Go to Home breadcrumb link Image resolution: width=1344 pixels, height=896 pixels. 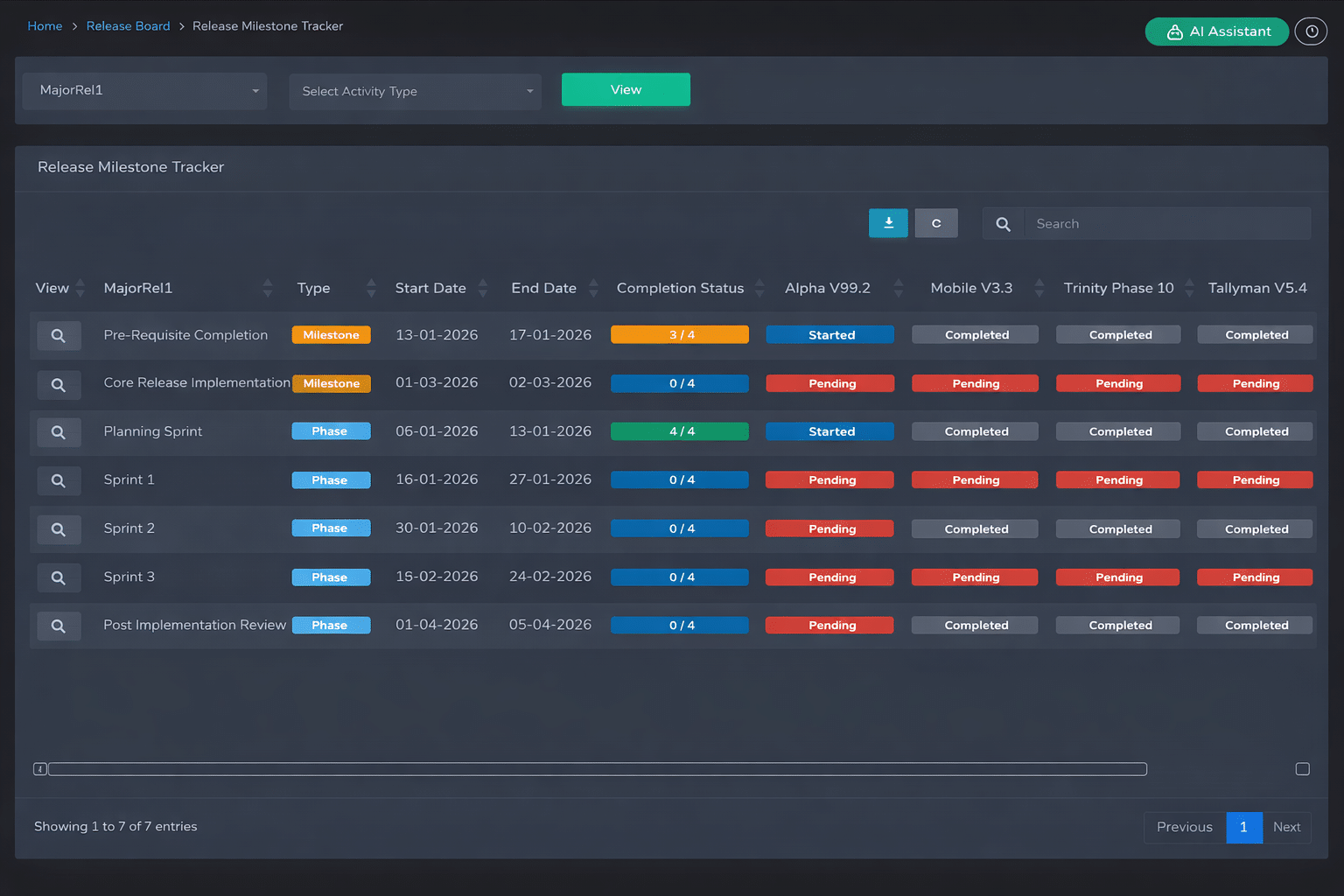pyautogui.click(x=45, y=26)
